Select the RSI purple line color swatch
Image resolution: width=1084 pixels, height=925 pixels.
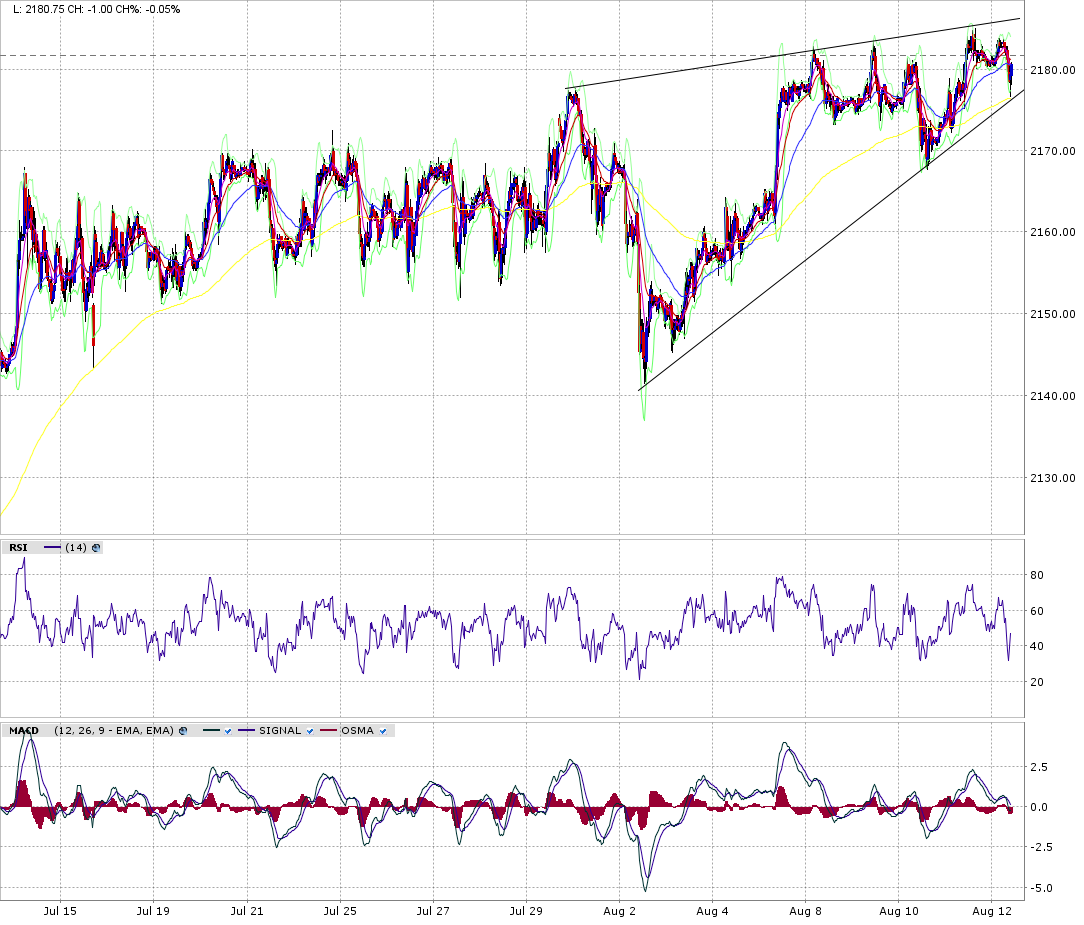pyautogui.click(x=52, y=548)
